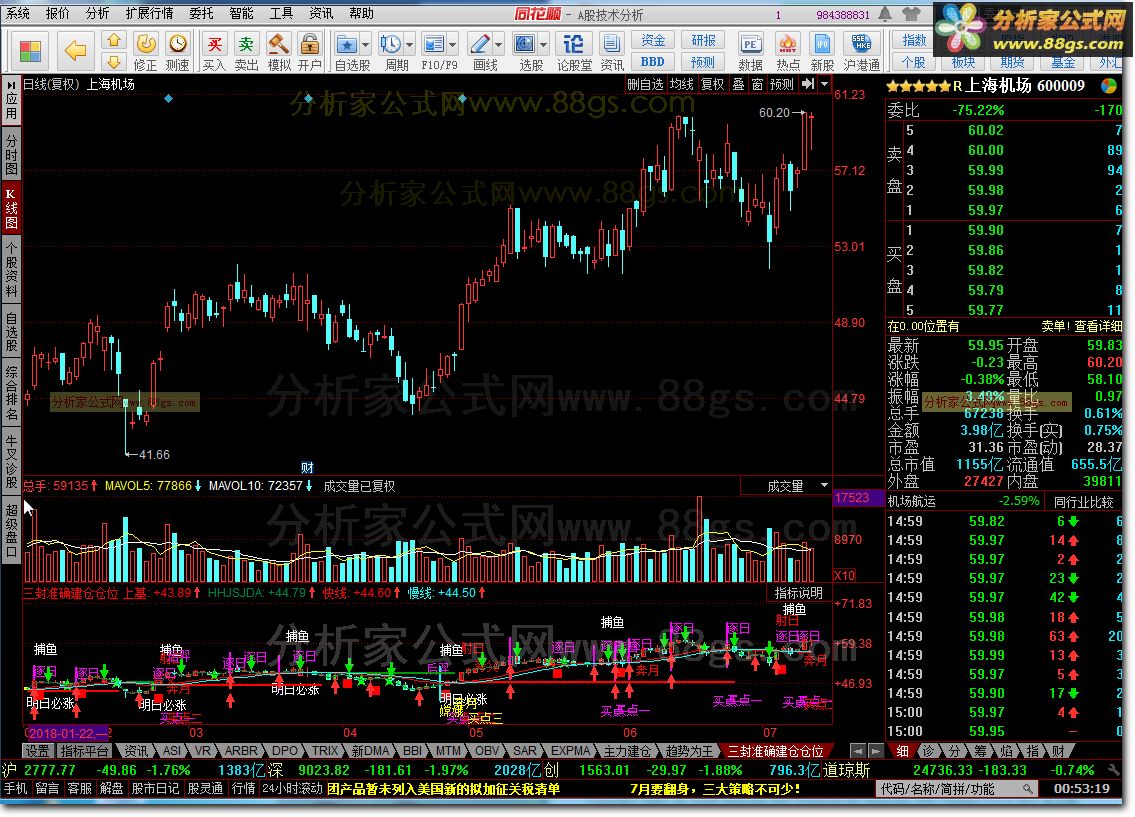Screen dimensions: 1135x817
Task: Open the 论股堂 forum icon
Action: point(574,45)
